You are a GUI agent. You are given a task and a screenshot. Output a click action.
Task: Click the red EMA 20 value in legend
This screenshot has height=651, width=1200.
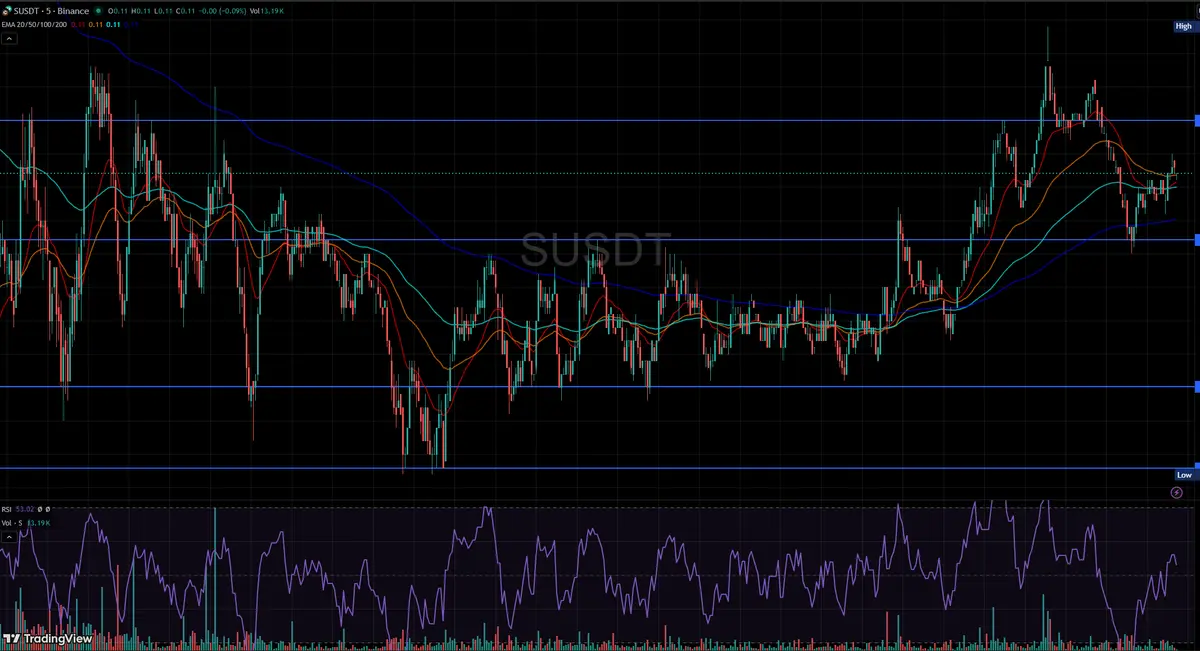(x=78, y=25)
